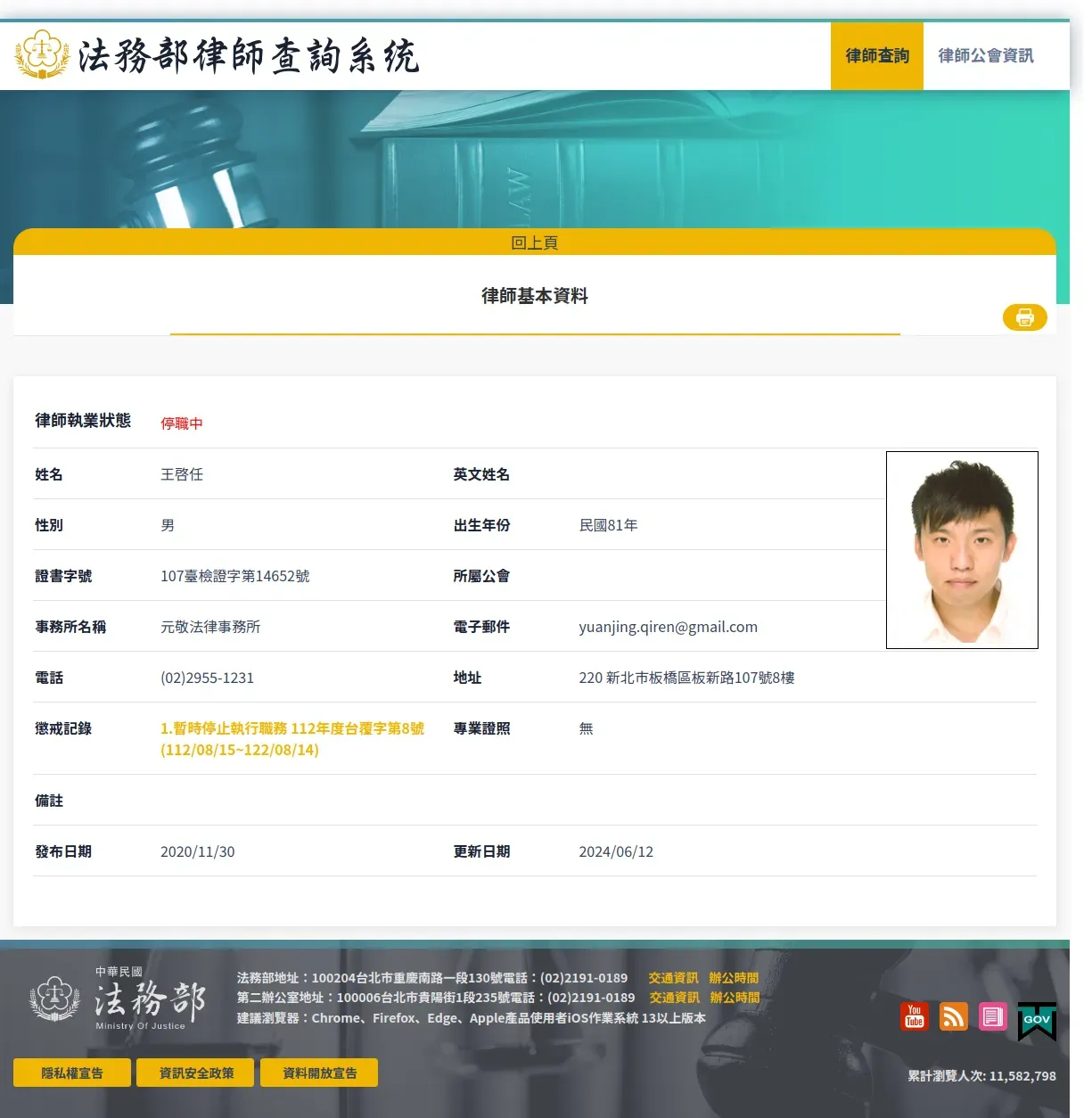Click the 懲戒記錄 field label
Viewport: 1092px width, 1118px height.
pos(63,728)
